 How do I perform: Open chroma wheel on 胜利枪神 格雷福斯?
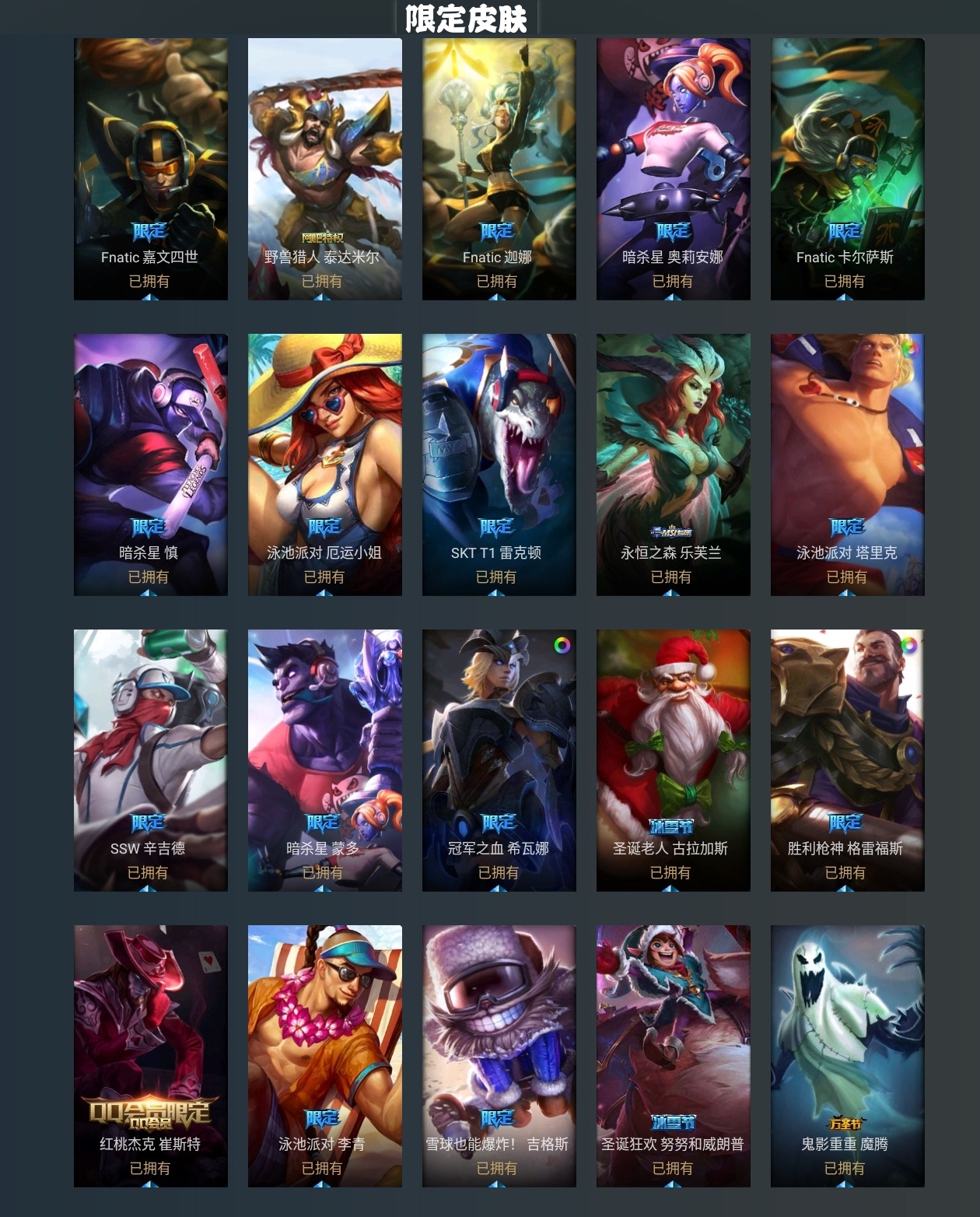click(x=909, y=644)
